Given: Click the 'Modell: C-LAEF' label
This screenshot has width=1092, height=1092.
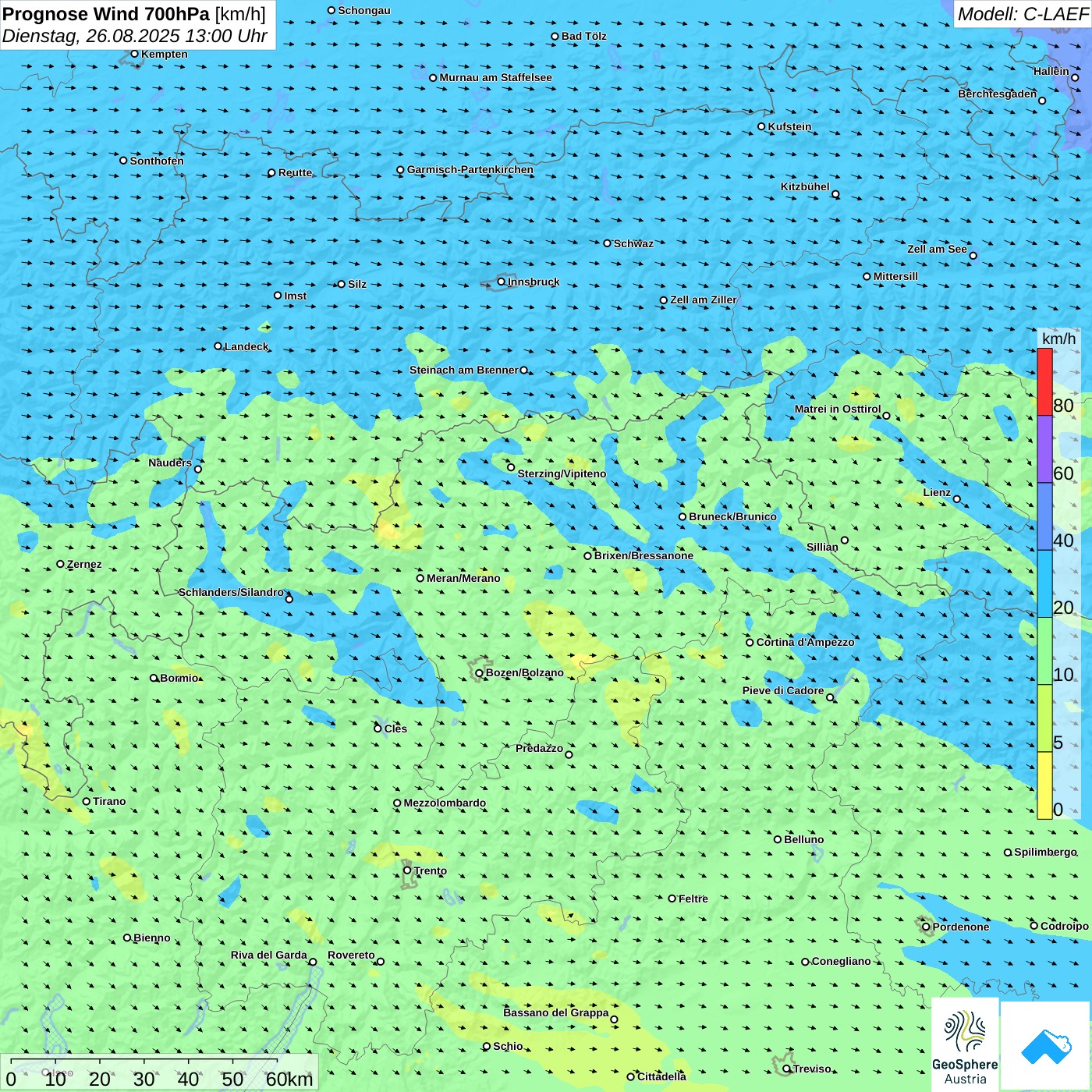Looking at the screenshot, I should [x=1023, y=14].
